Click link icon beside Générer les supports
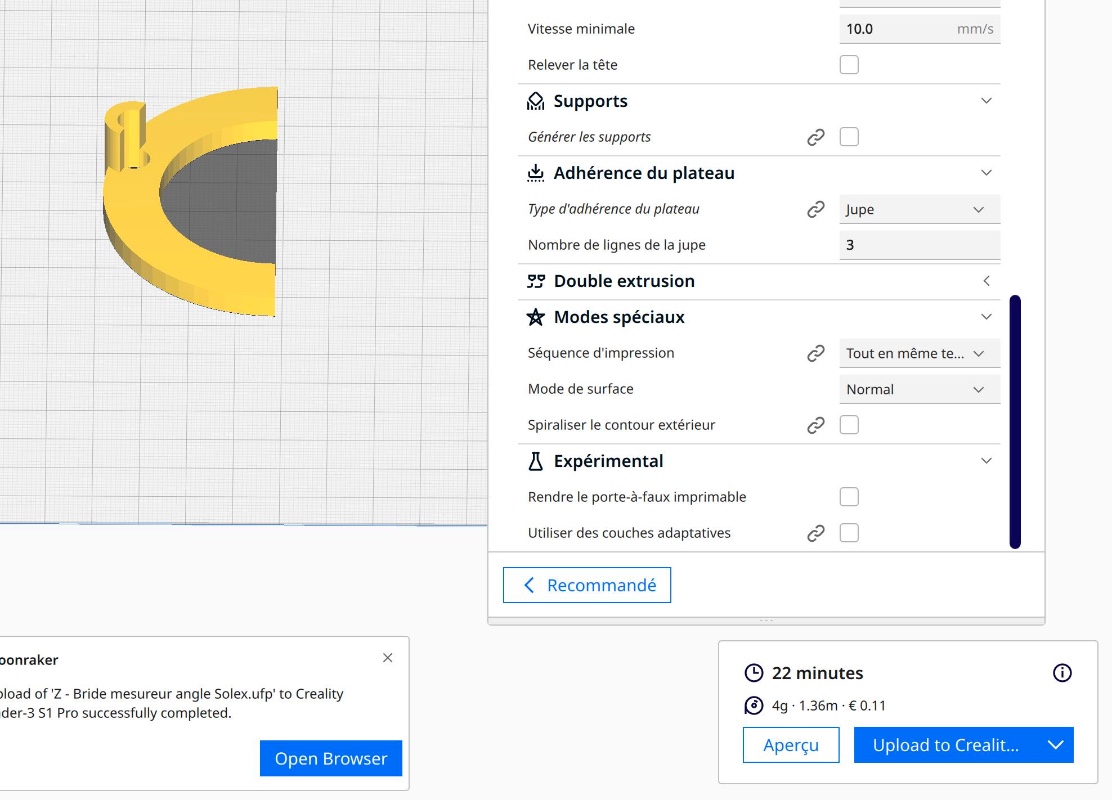Viewport: 1112px width, 800px height. tap(816, 137)
